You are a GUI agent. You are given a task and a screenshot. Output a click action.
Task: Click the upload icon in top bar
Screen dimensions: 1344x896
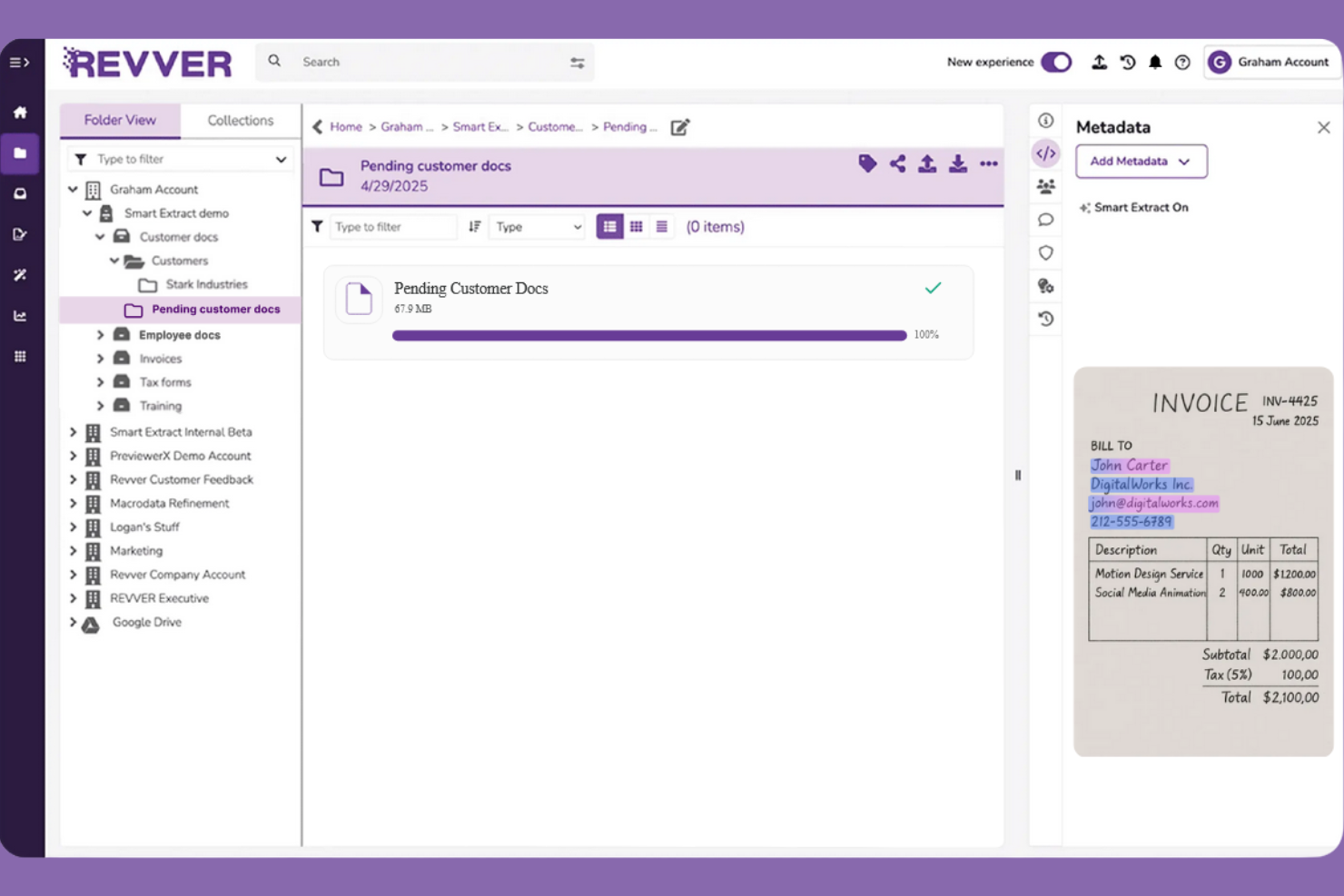click(x=1099, y=62)
